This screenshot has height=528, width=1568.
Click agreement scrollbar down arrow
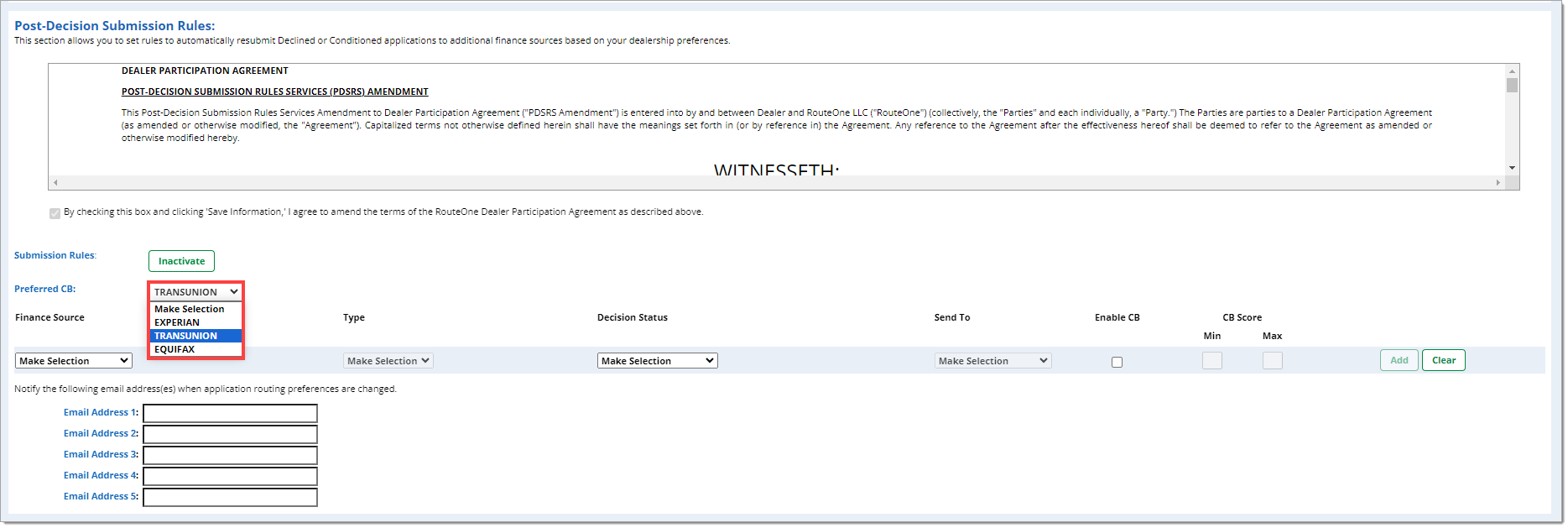1512,168
